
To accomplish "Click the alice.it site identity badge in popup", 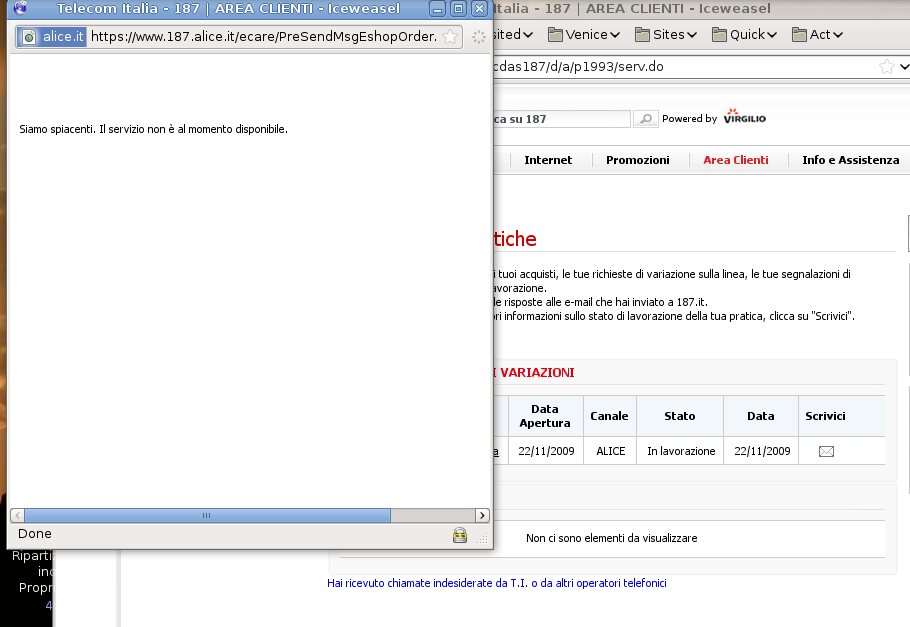I will (x=52, y=37).
